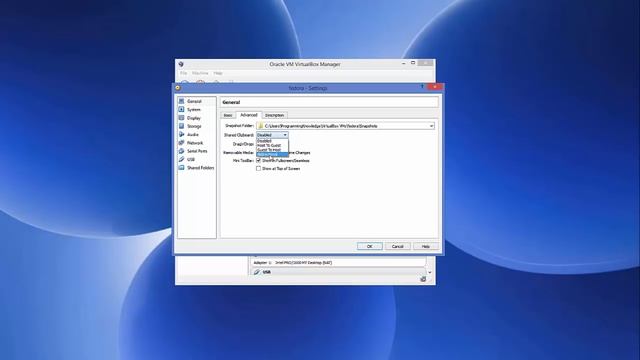Click the Cancel button
The image size is (640, 360).
click(x=398, y=247)
